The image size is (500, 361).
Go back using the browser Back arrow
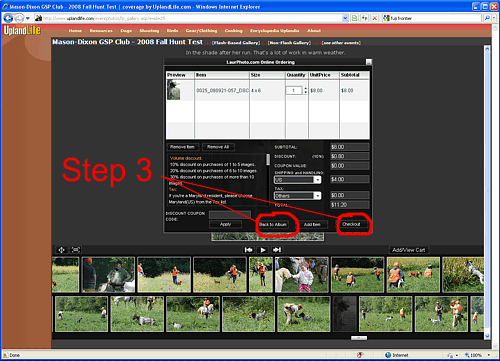[x=8, y=18]
